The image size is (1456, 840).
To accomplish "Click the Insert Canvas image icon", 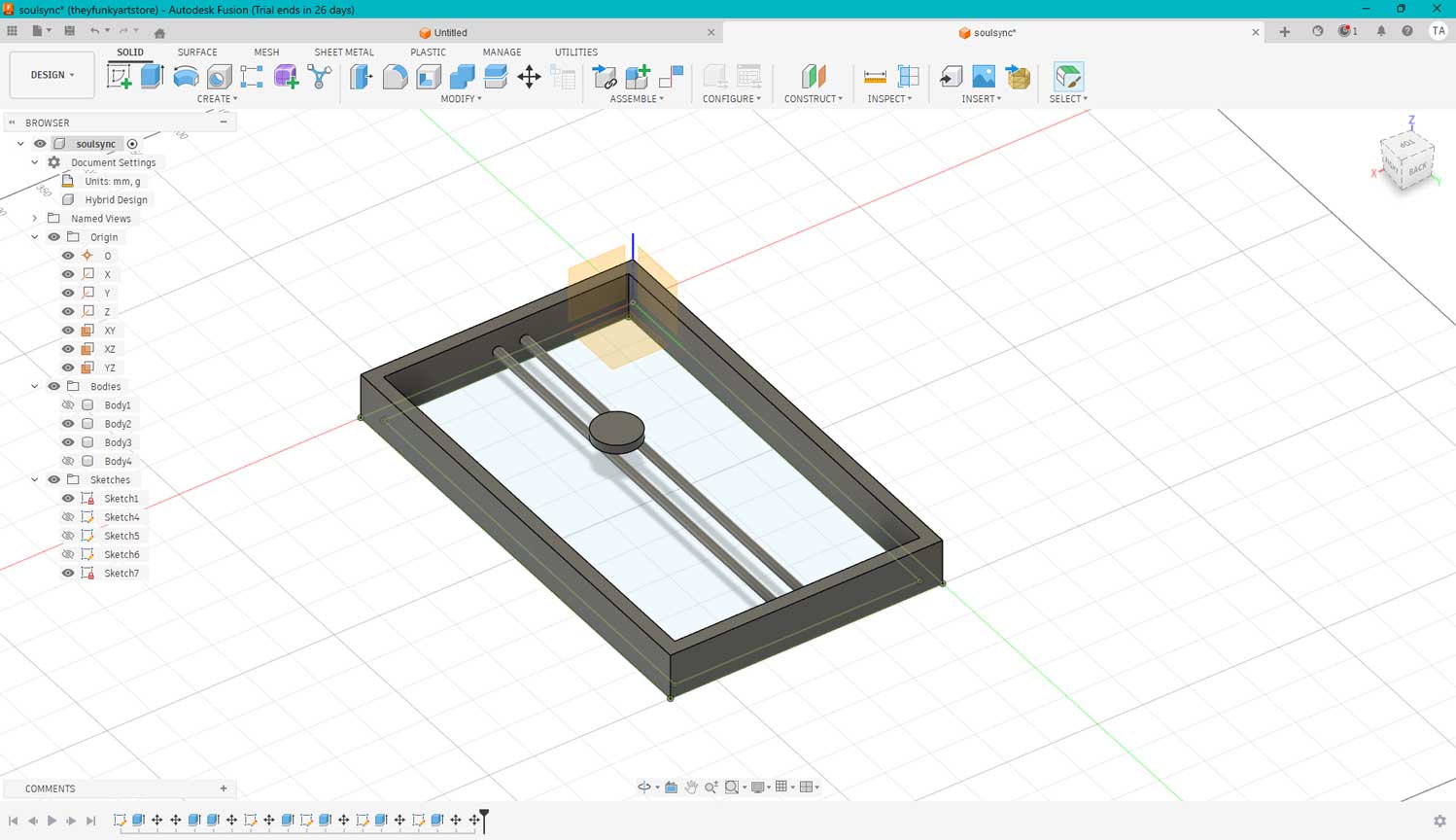I will pyautogui.click(x=984, y=77).
